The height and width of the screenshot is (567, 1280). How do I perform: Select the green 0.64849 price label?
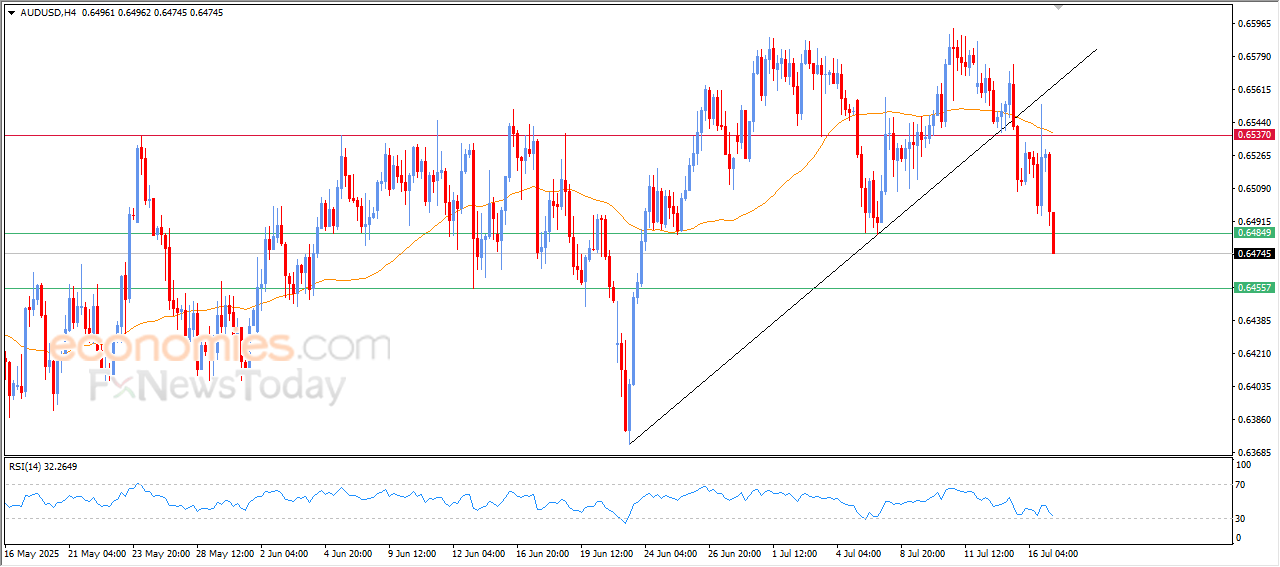(1253, 232)
